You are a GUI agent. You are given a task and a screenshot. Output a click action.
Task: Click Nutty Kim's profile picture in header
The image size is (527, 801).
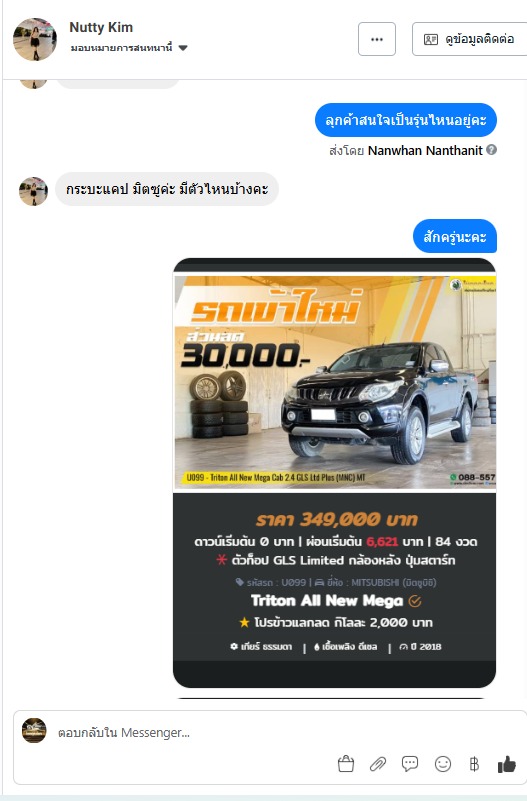click(35, 39)
